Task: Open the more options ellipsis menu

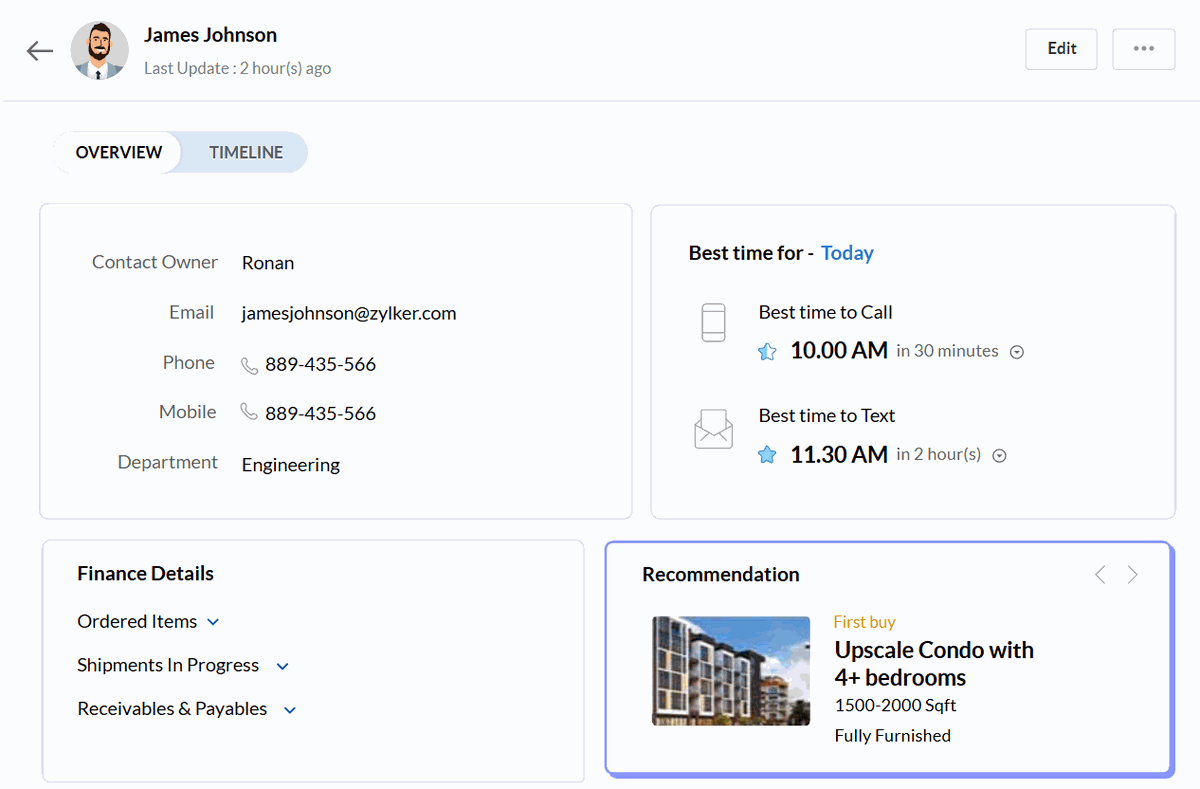Action: 1144,49
